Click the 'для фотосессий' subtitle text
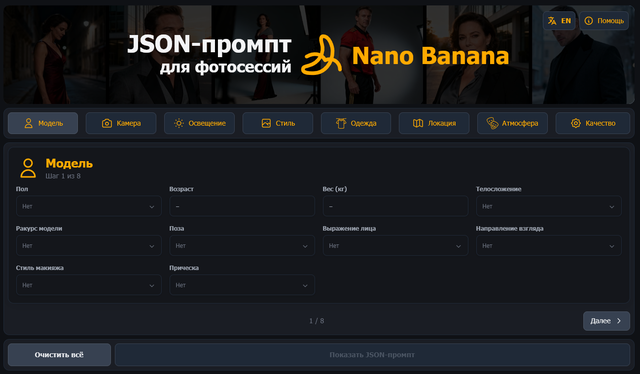Screen dimensions: 640x374 tap(226, 67)
